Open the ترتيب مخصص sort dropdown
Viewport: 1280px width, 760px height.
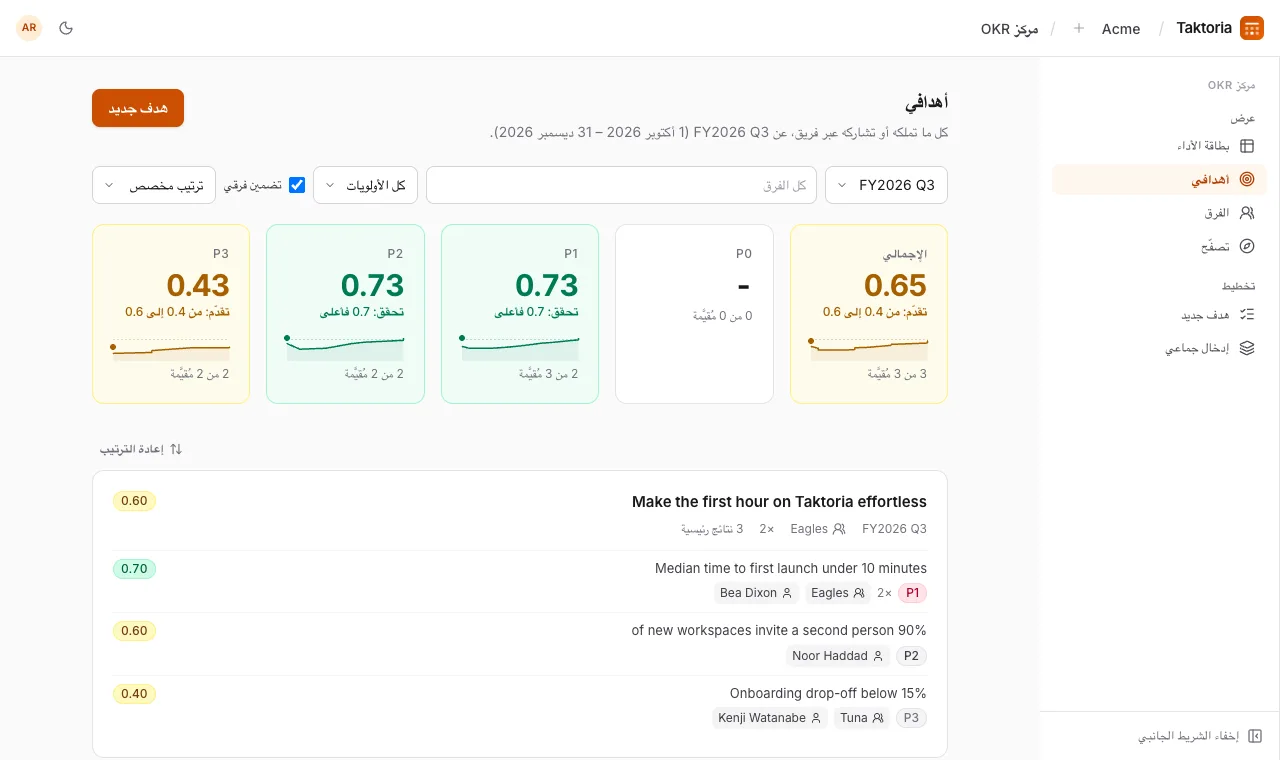tap(154, 185)
